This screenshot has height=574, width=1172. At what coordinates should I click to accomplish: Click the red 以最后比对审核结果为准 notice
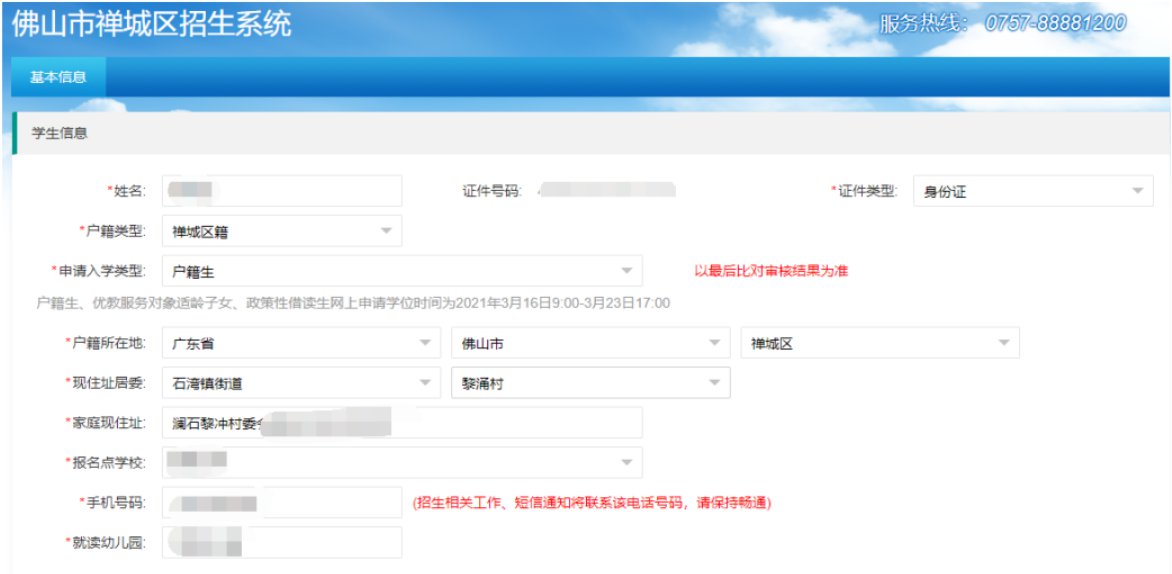coord(772,271)
